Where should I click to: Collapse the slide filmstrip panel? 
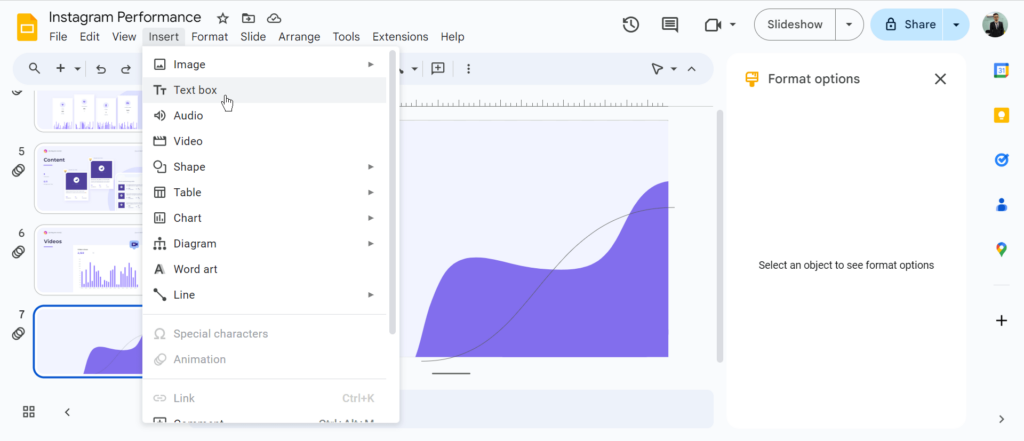coord(67,412)
